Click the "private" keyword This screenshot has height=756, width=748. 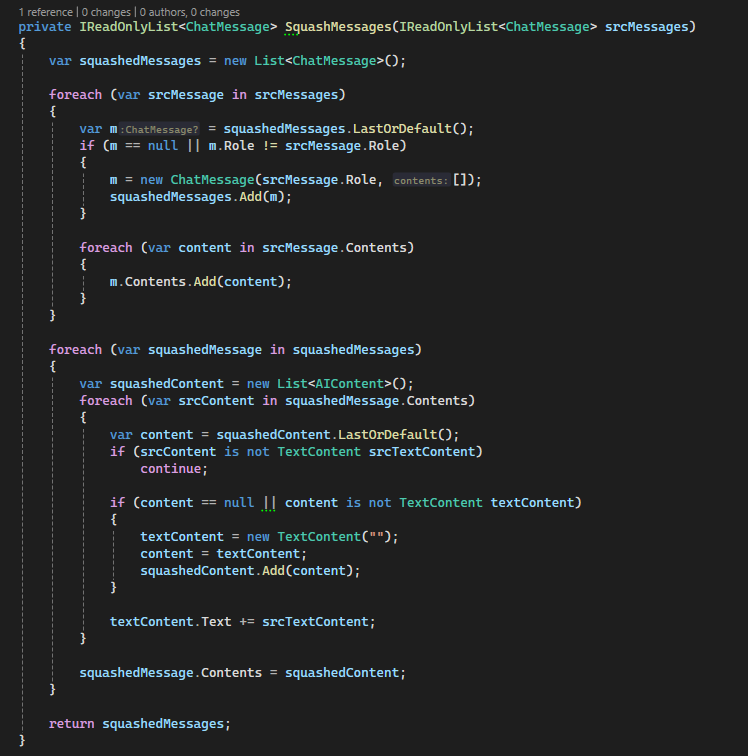click(45, 27)
